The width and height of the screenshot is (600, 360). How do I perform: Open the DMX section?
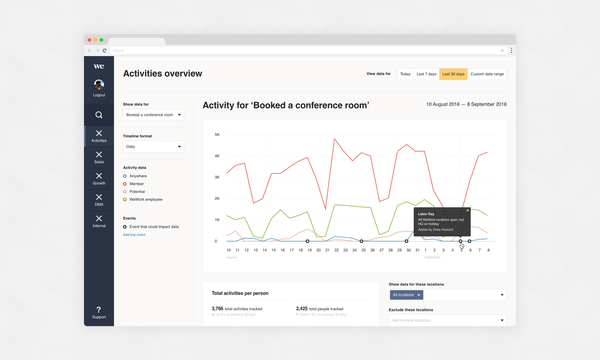[99, 200]
